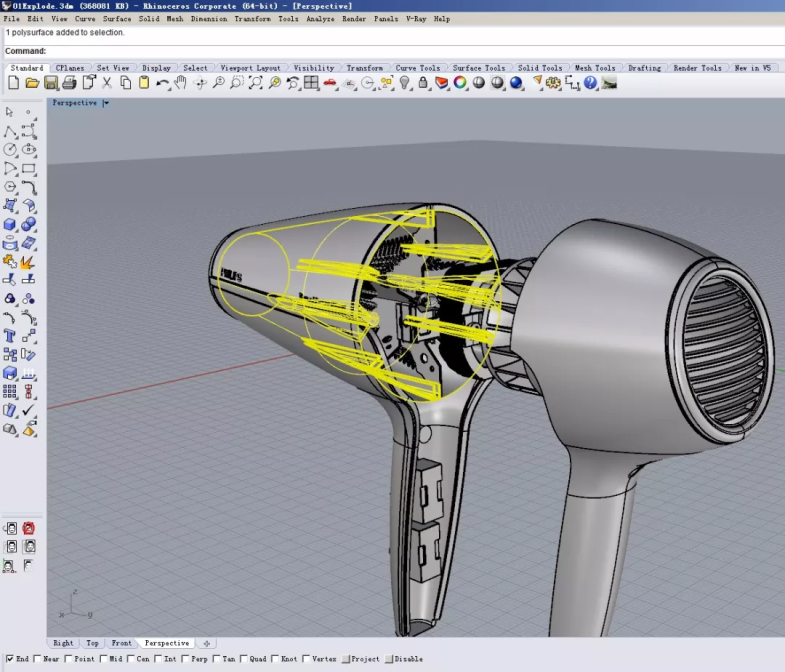Disable the End object snap checkbox
Viewport: 785px width, 672px height.
pos(9,659)
